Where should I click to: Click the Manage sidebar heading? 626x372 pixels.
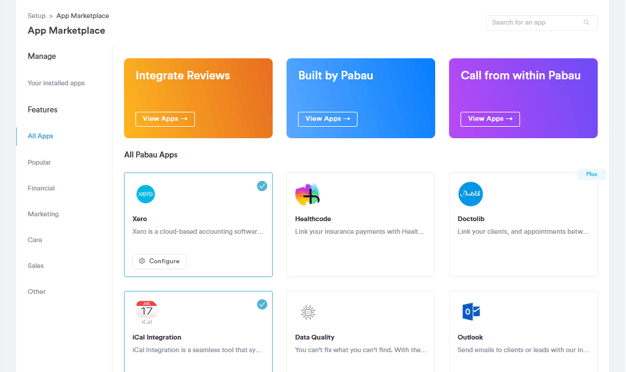pos(42,56)
